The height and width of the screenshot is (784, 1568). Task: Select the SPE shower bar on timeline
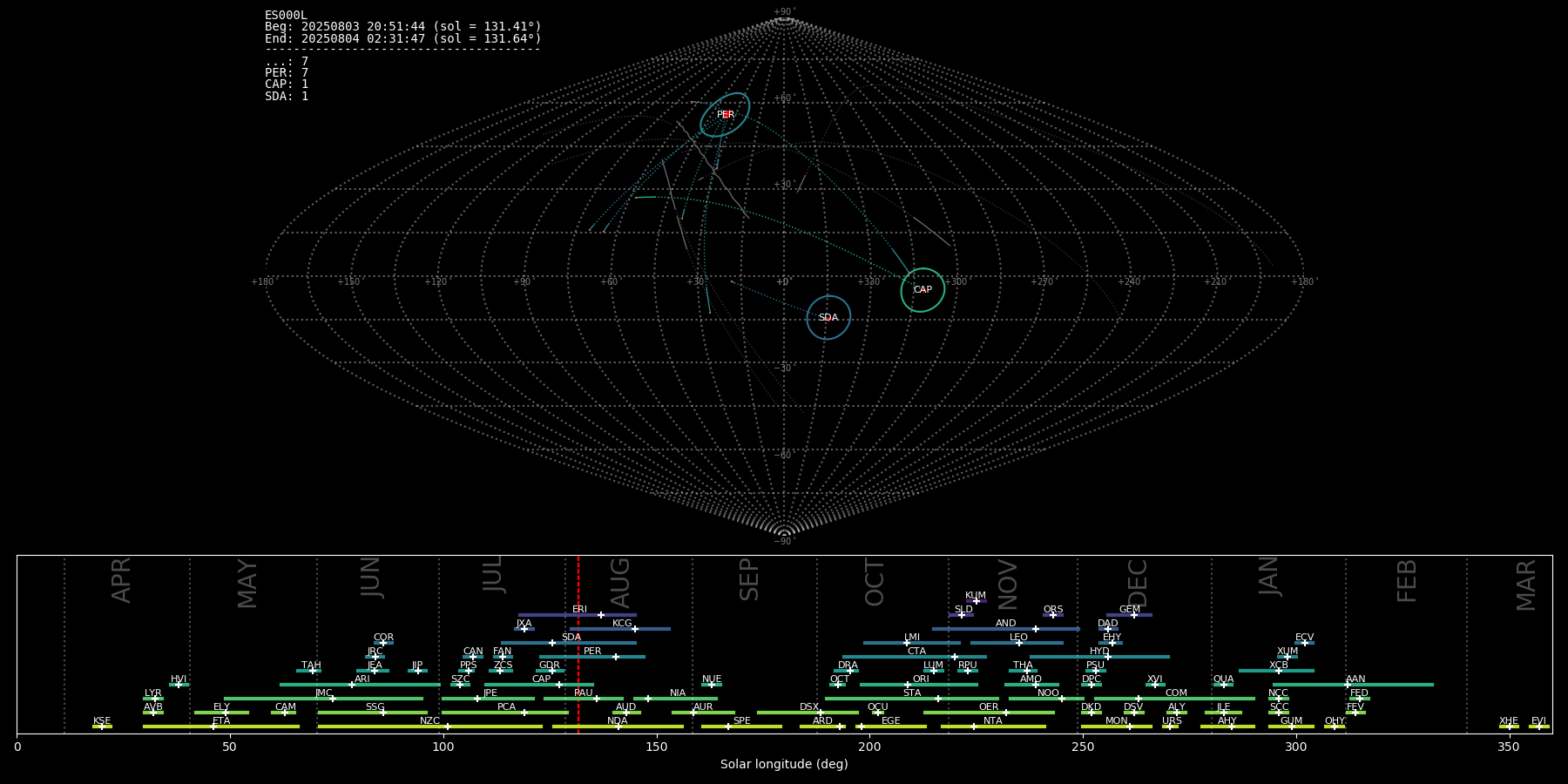[741, 727]
